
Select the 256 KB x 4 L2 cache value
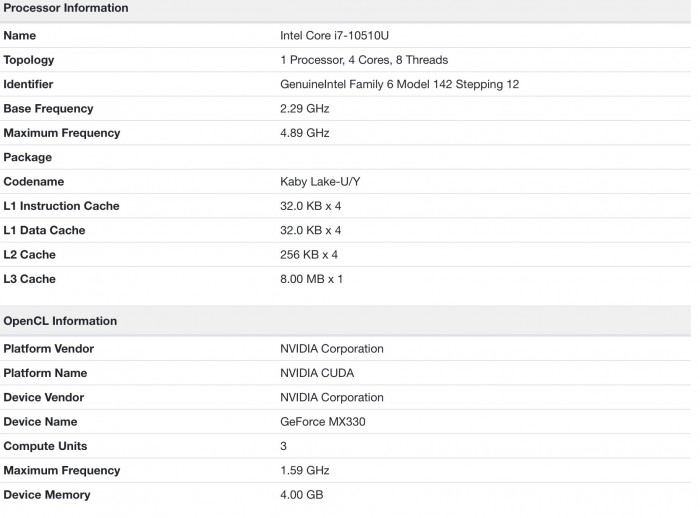(x=309, y=255)
